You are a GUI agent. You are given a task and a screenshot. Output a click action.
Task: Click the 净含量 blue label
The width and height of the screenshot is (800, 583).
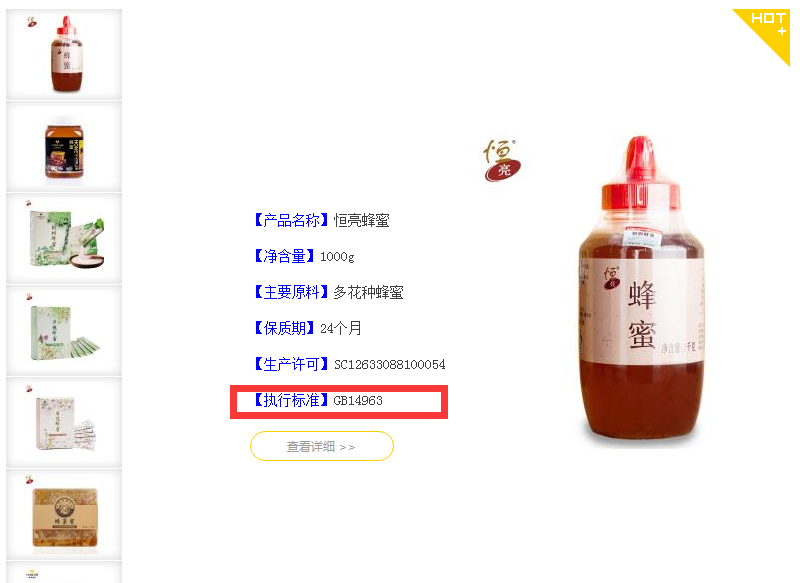(284, 256)
